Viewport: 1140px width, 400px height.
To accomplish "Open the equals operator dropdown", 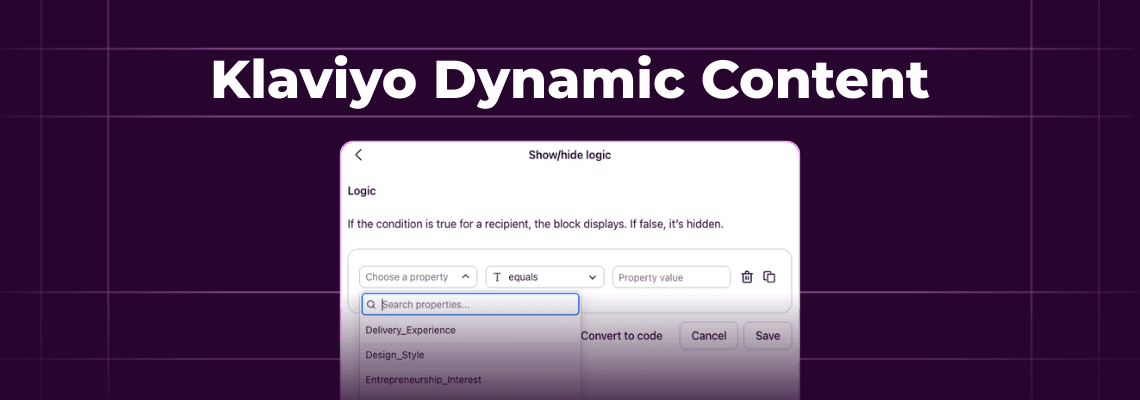I will 545,277.
